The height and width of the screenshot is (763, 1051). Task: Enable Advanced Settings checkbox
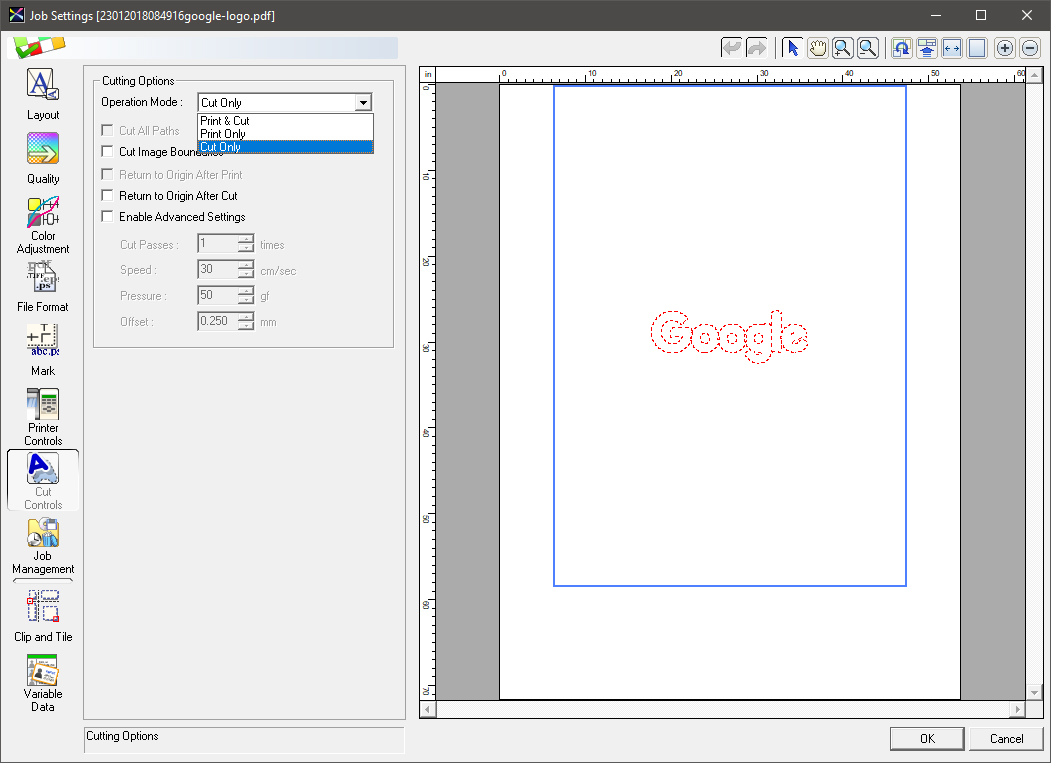pos(107,216)
